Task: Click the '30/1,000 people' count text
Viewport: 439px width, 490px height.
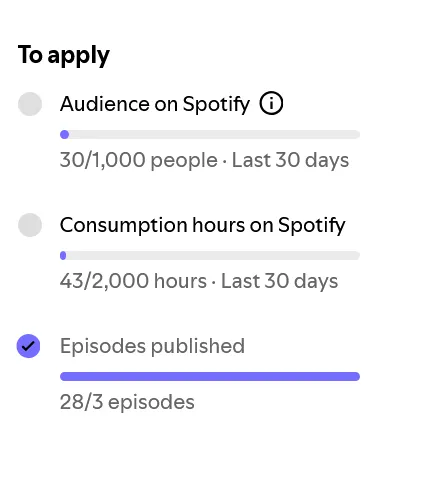Action: tap(139, 160)
